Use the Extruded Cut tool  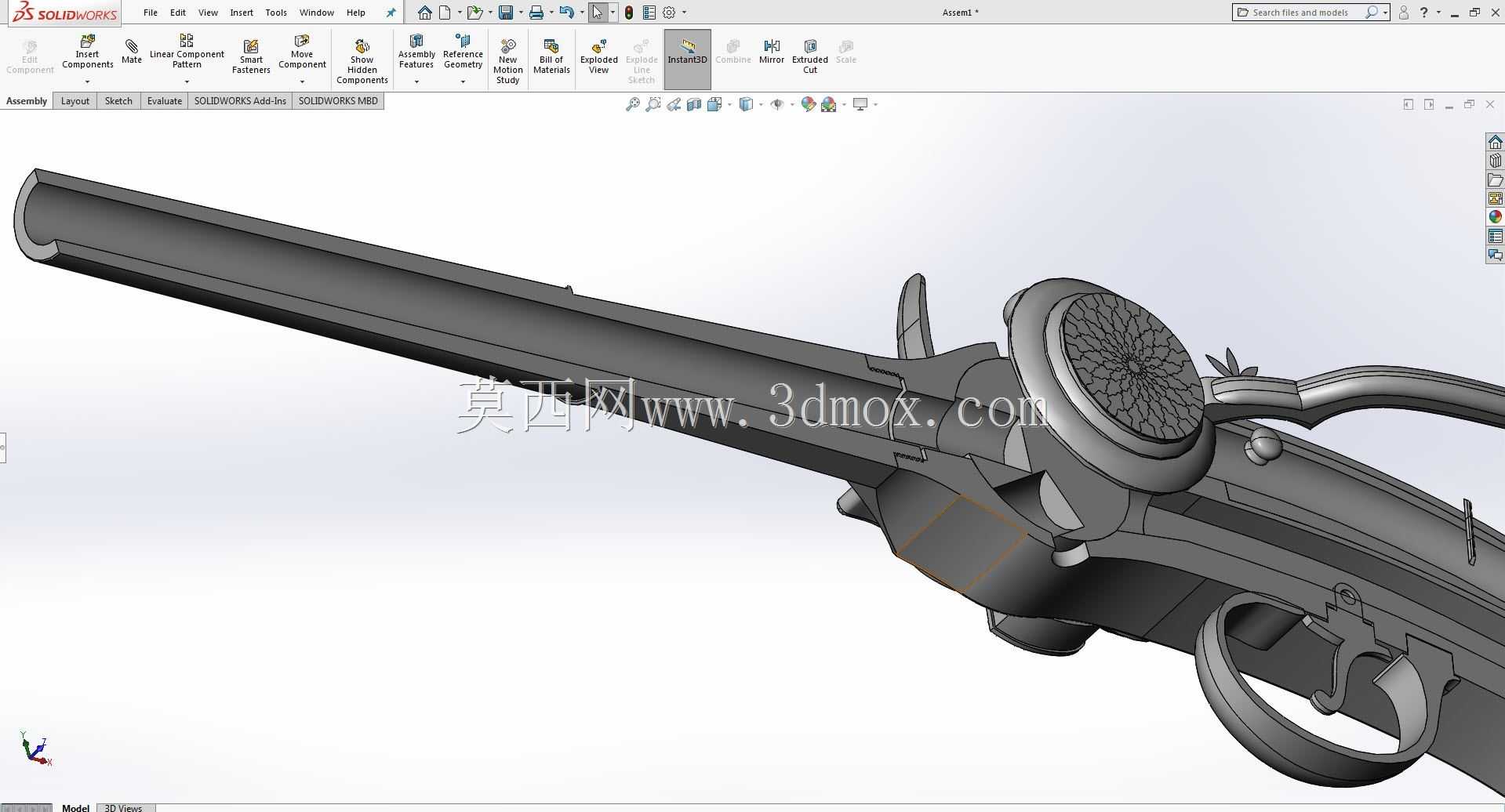point(810,56)
